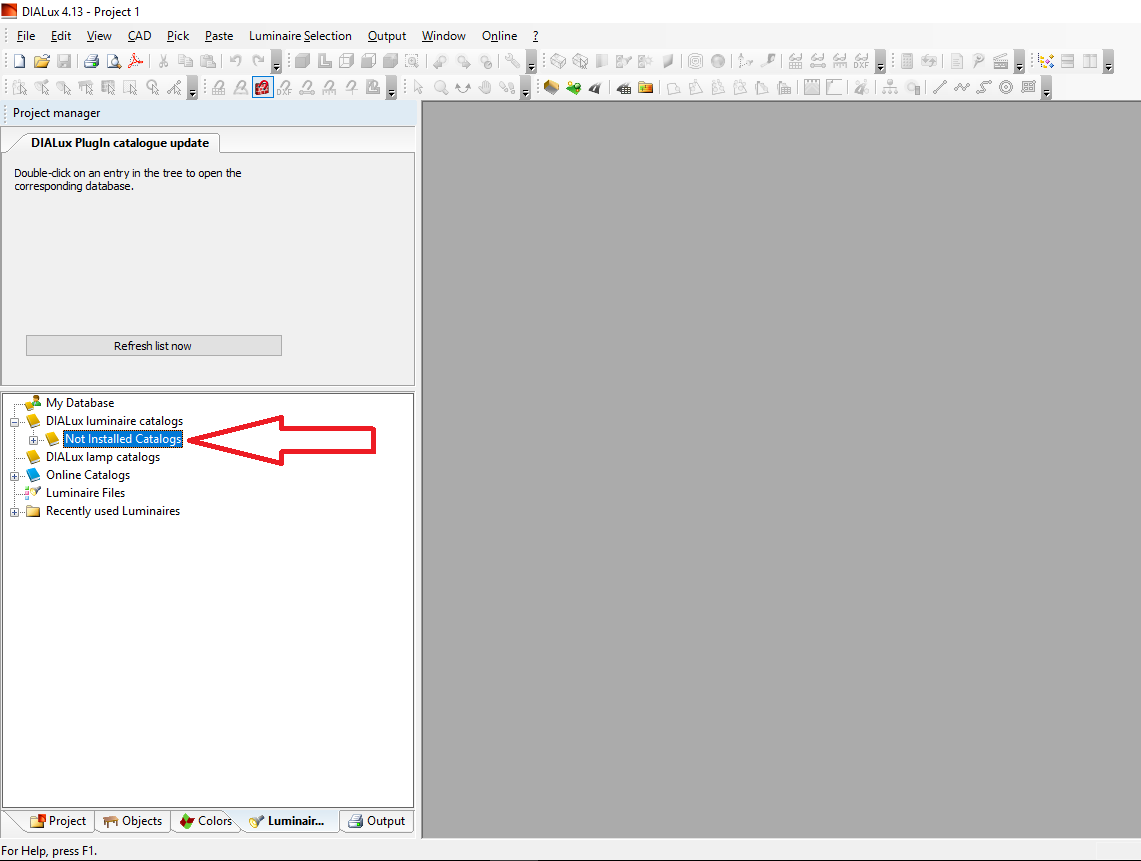Image resolution: width=1141 pixels, height=861 pixels.
Task: Click the green luminaire selection icon
Action: [x=573, y=88]
